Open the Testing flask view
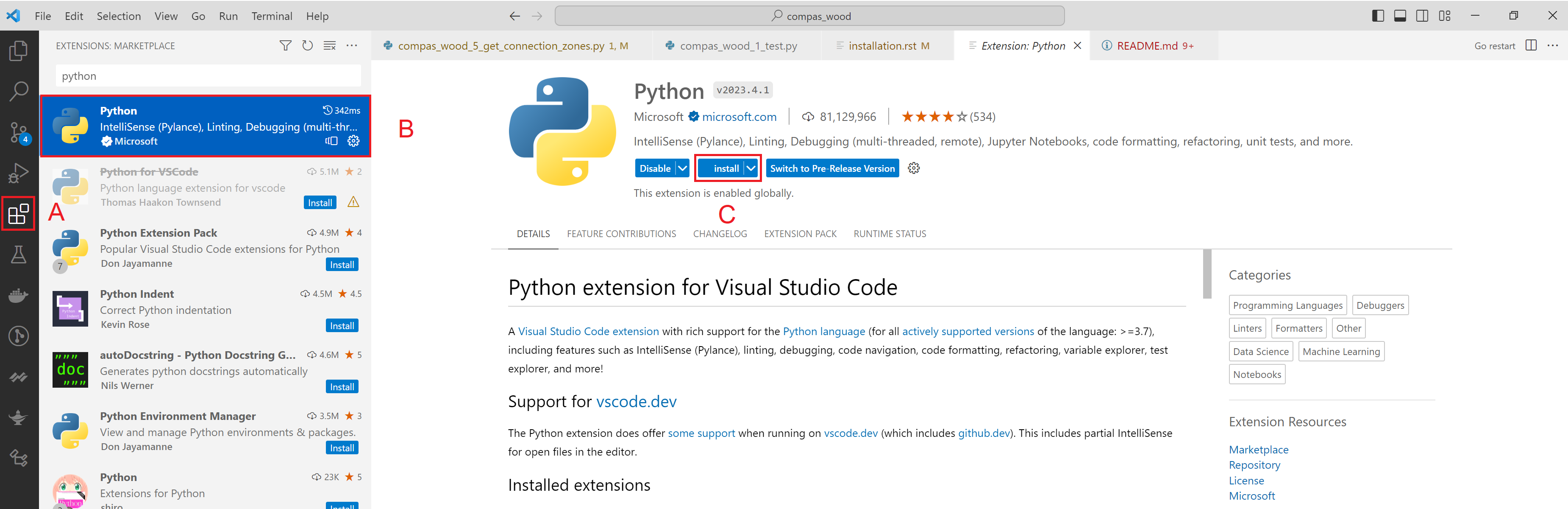Viewport: 1568px width, 509px height. (x=18, y=254)
